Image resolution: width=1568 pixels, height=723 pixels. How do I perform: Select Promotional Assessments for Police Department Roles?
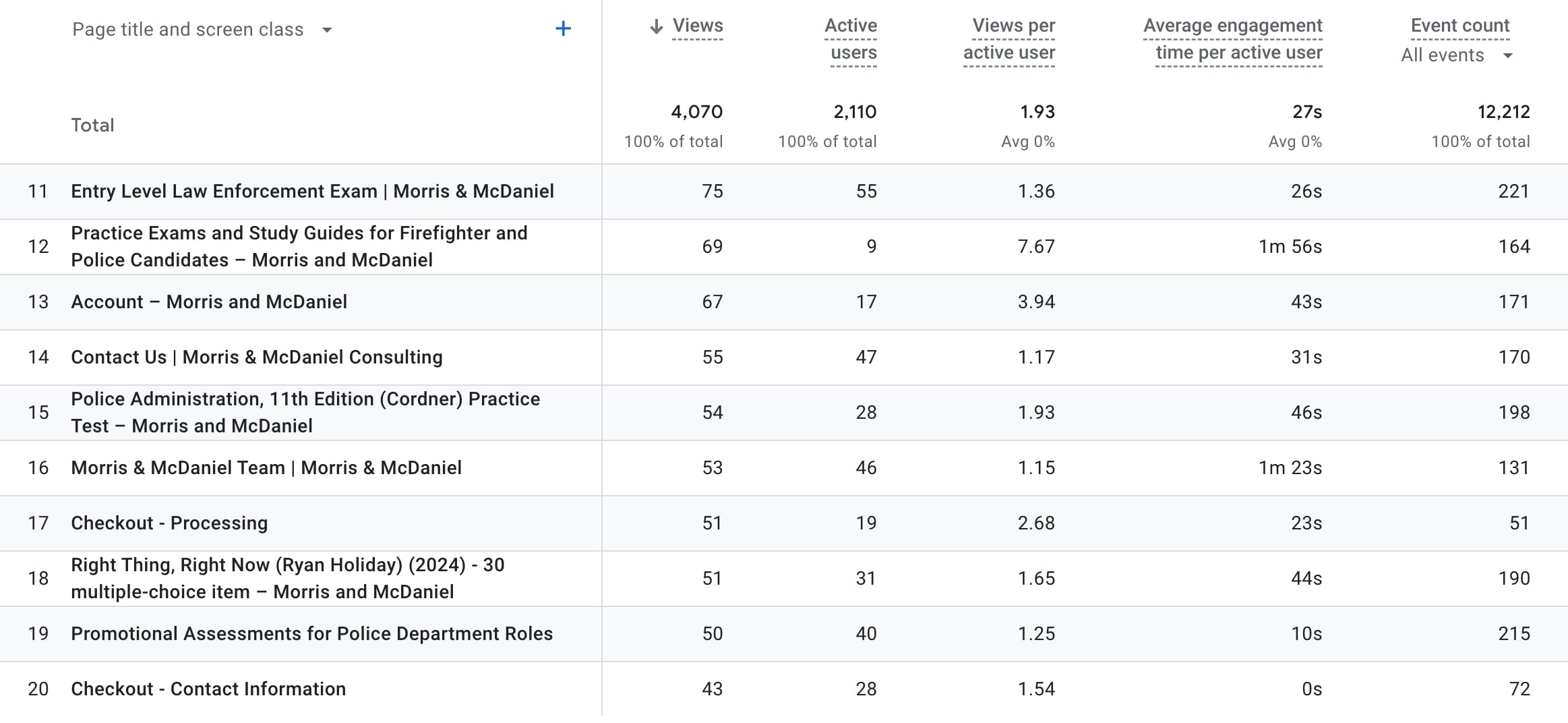tap(311, 634)
